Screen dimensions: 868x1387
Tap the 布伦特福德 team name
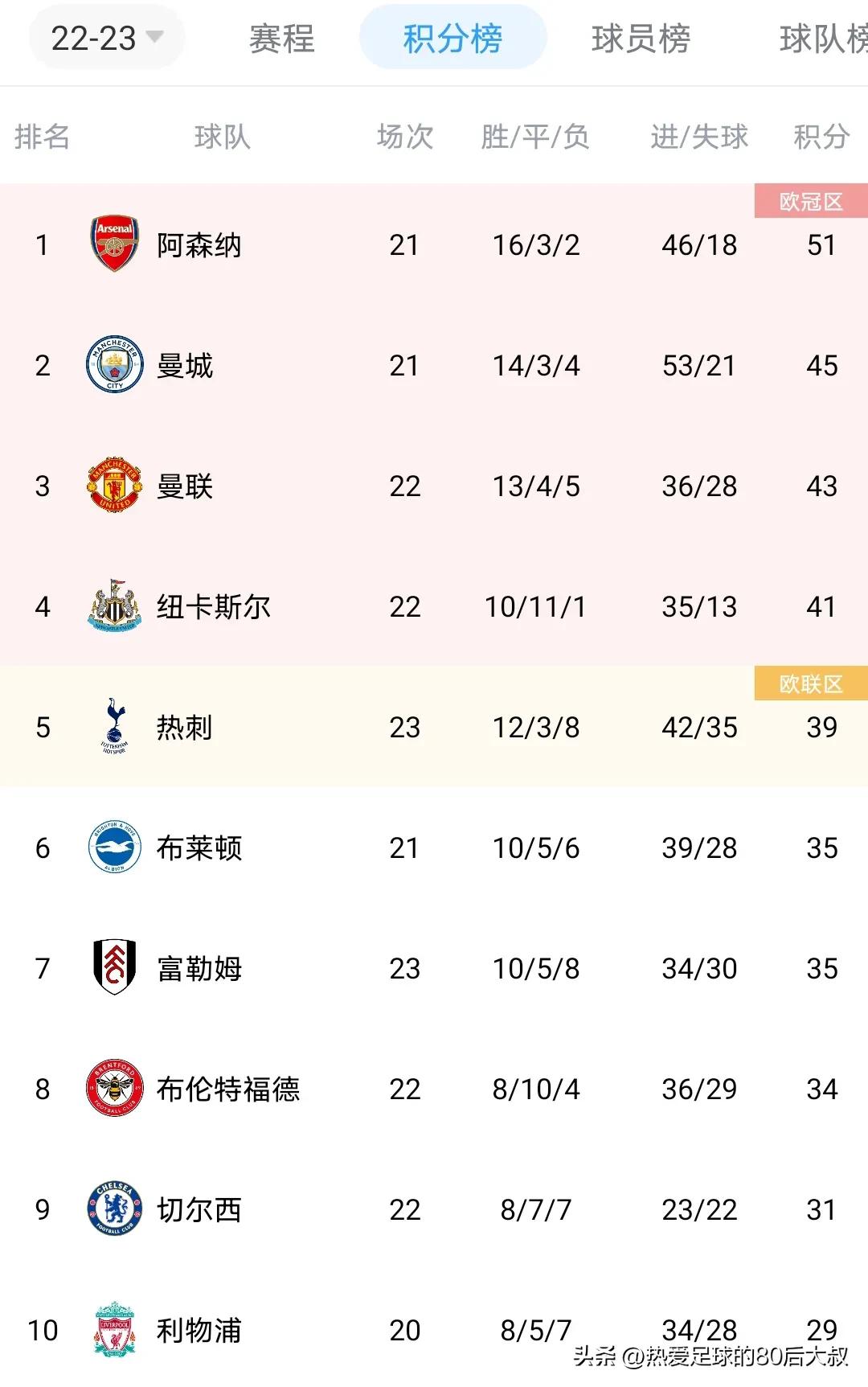228,1089
